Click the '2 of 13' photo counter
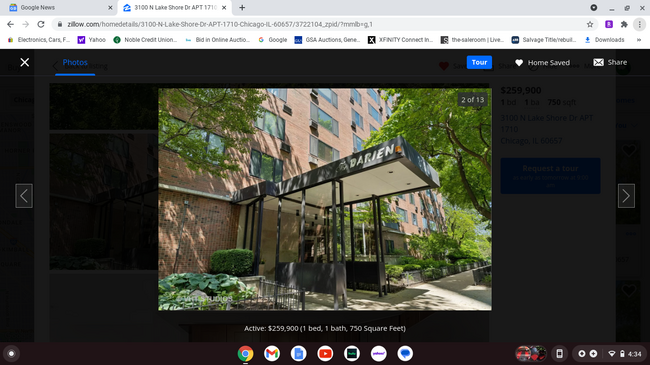This screenshot has width=650, height=365. click(x=473, y=100)
